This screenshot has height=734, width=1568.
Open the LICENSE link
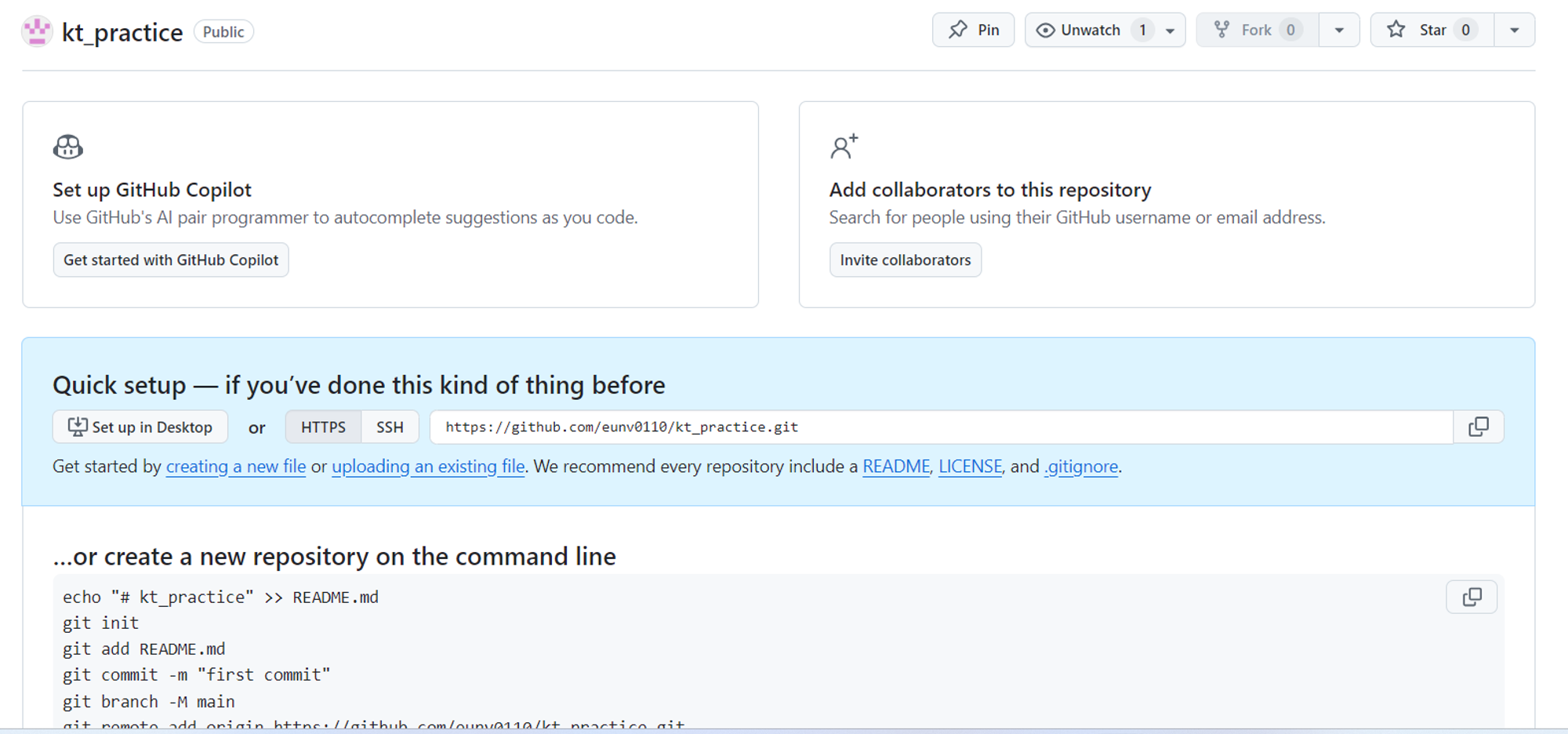click(970, 467)
